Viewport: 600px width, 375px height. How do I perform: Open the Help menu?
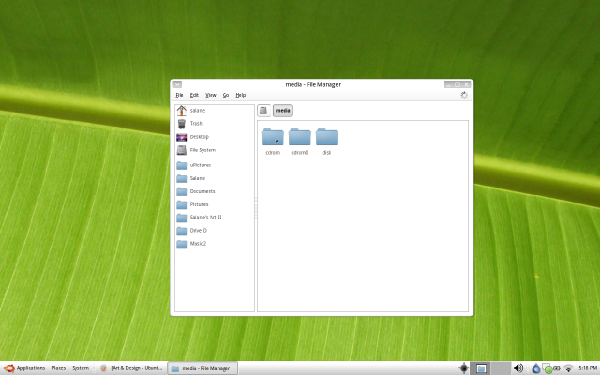241,95
